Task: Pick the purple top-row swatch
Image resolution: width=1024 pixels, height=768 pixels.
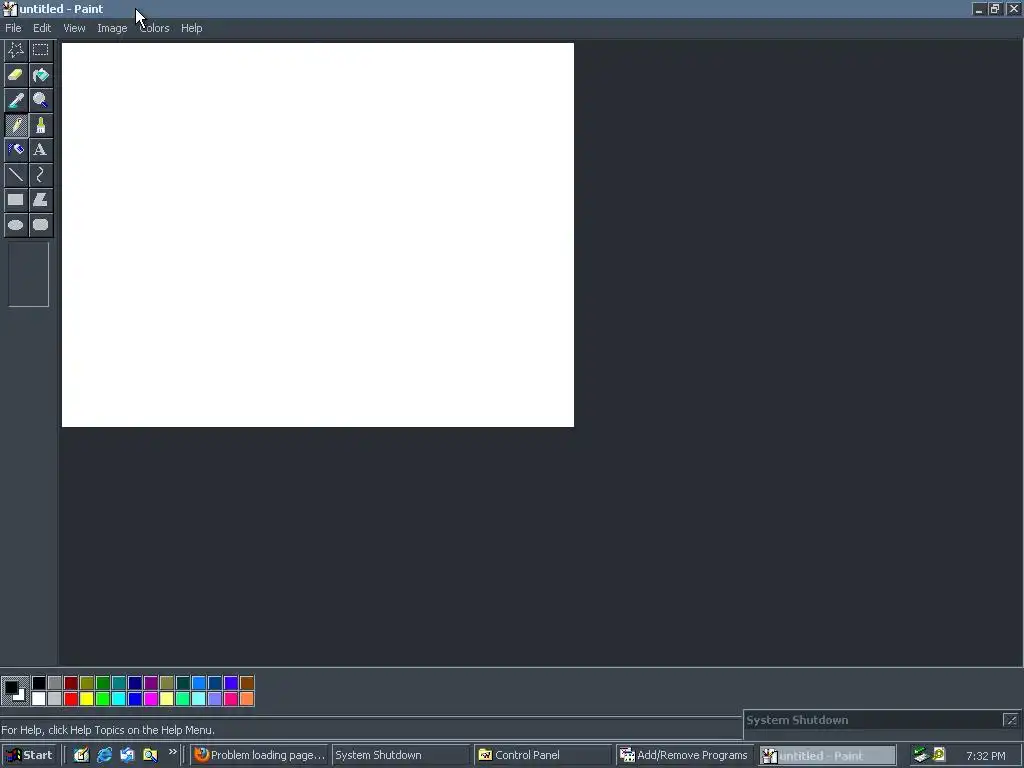Action: click(151, 683)
